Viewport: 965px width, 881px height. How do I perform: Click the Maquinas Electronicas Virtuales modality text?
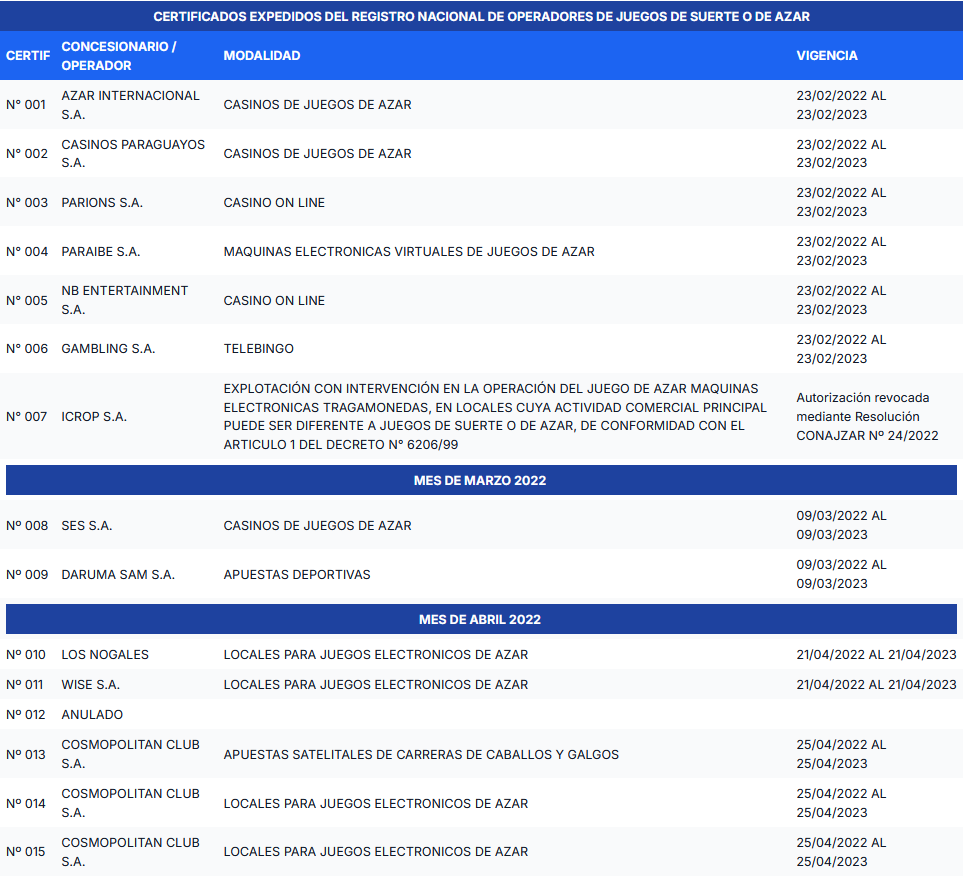click(408, 252)
